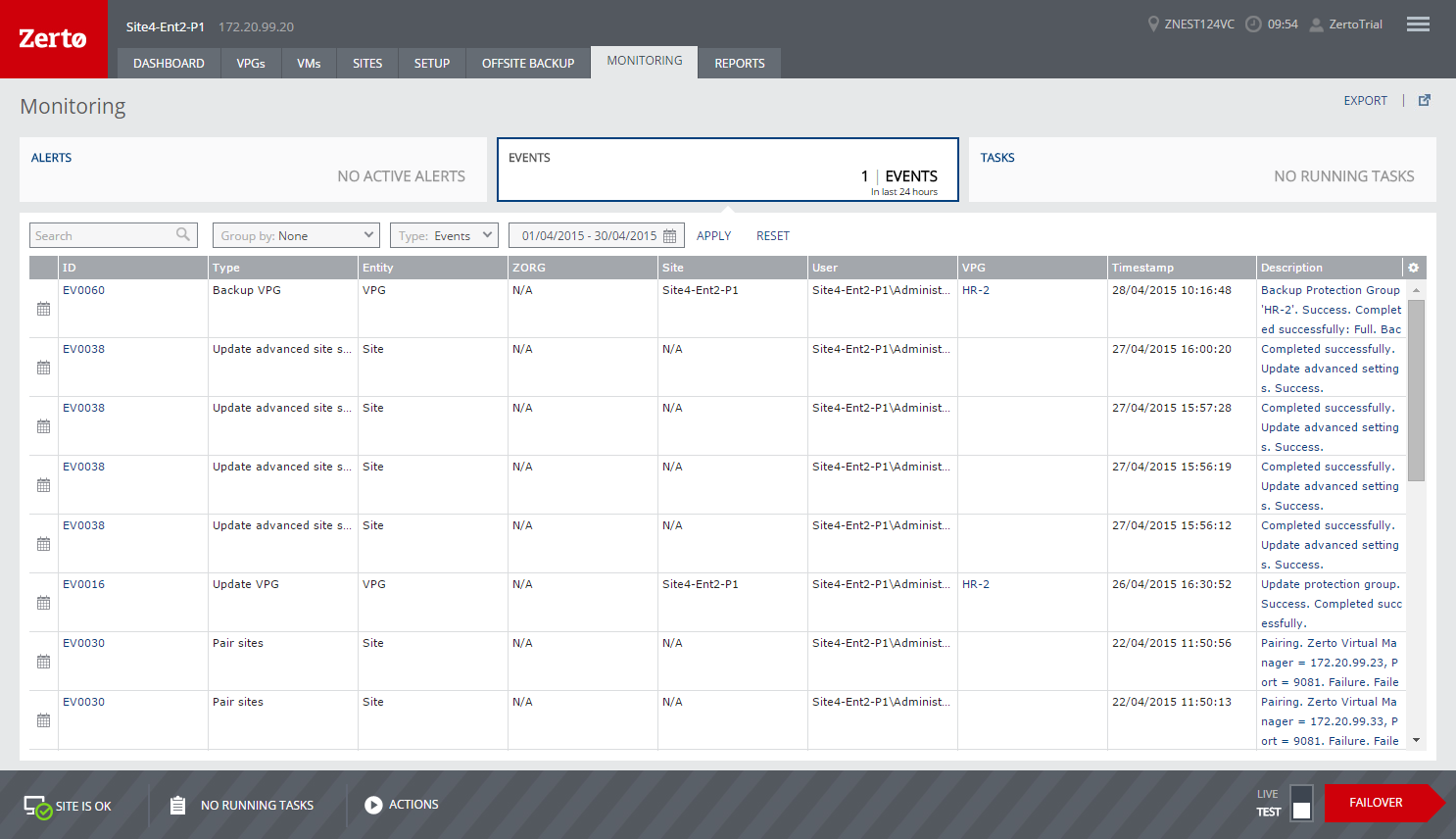Screen dimensions: 1456x839
Task: Click the Actions play icon
Action: [x=373, y=805]
